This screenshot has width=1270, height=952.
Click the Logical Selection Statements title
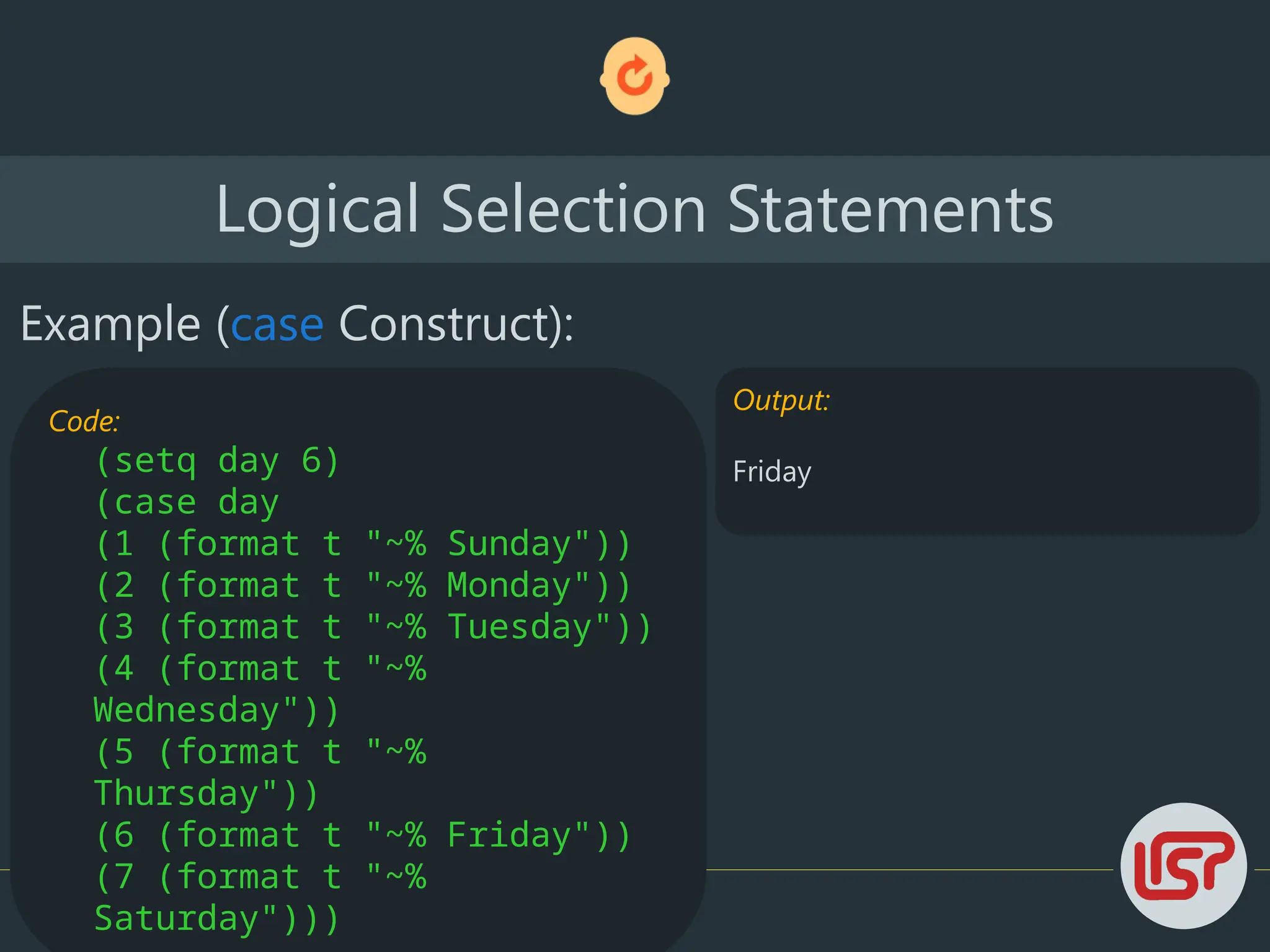click(634, 209)
